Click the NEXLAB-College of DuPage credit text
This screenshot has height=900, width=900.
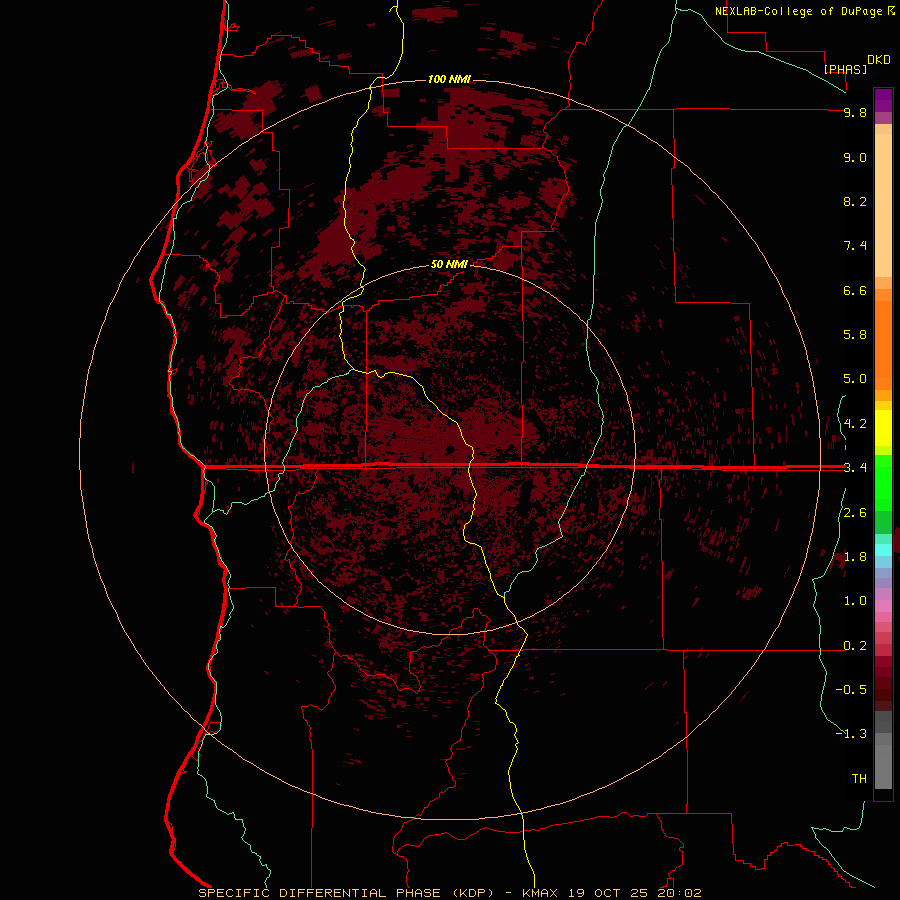(x=805, y=11)
